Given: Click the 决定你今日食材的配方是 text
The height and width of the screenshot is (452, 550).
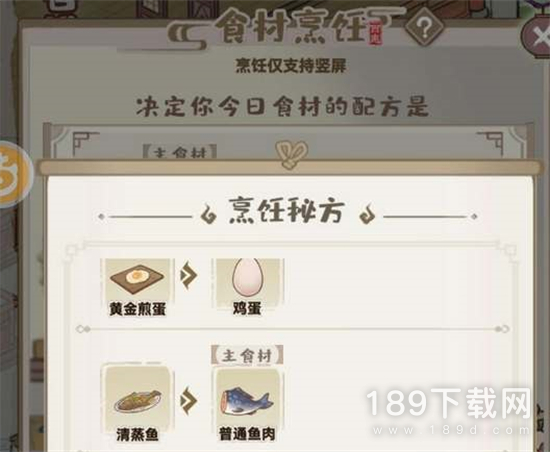Looking at the screenshot, I should click(282, 106).
